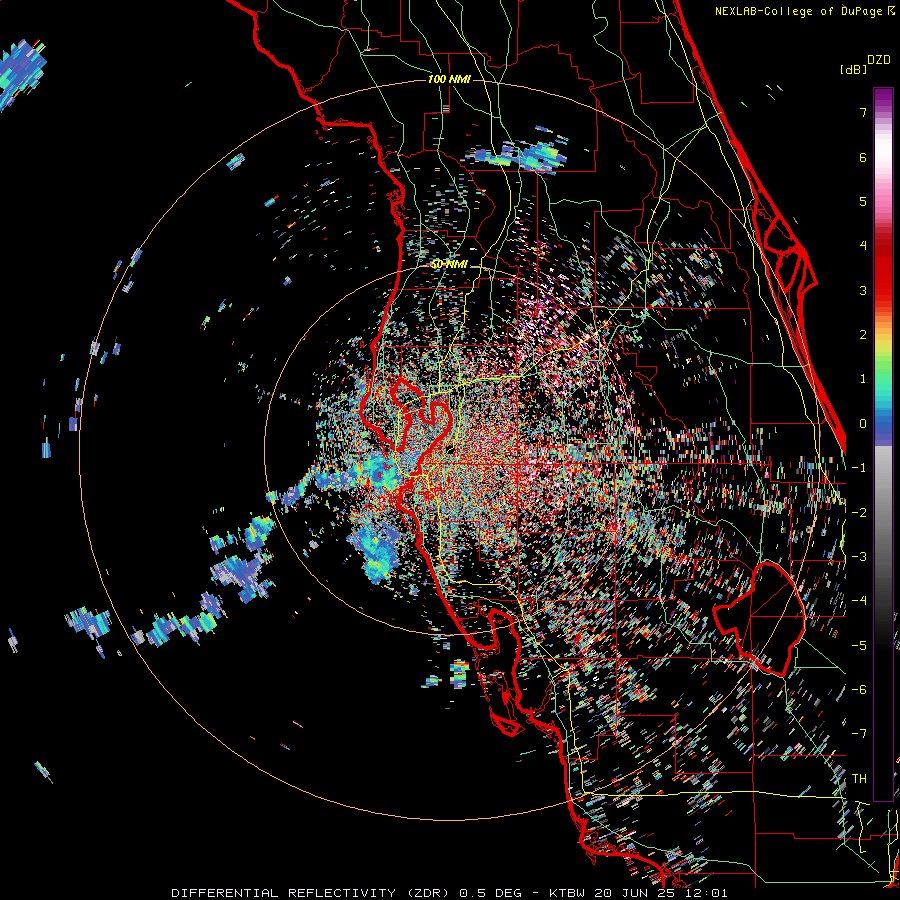This screenshot has height=900, width=900.
Task: Click the 2 value on the color scale
Action: click(x=863, y=335)
